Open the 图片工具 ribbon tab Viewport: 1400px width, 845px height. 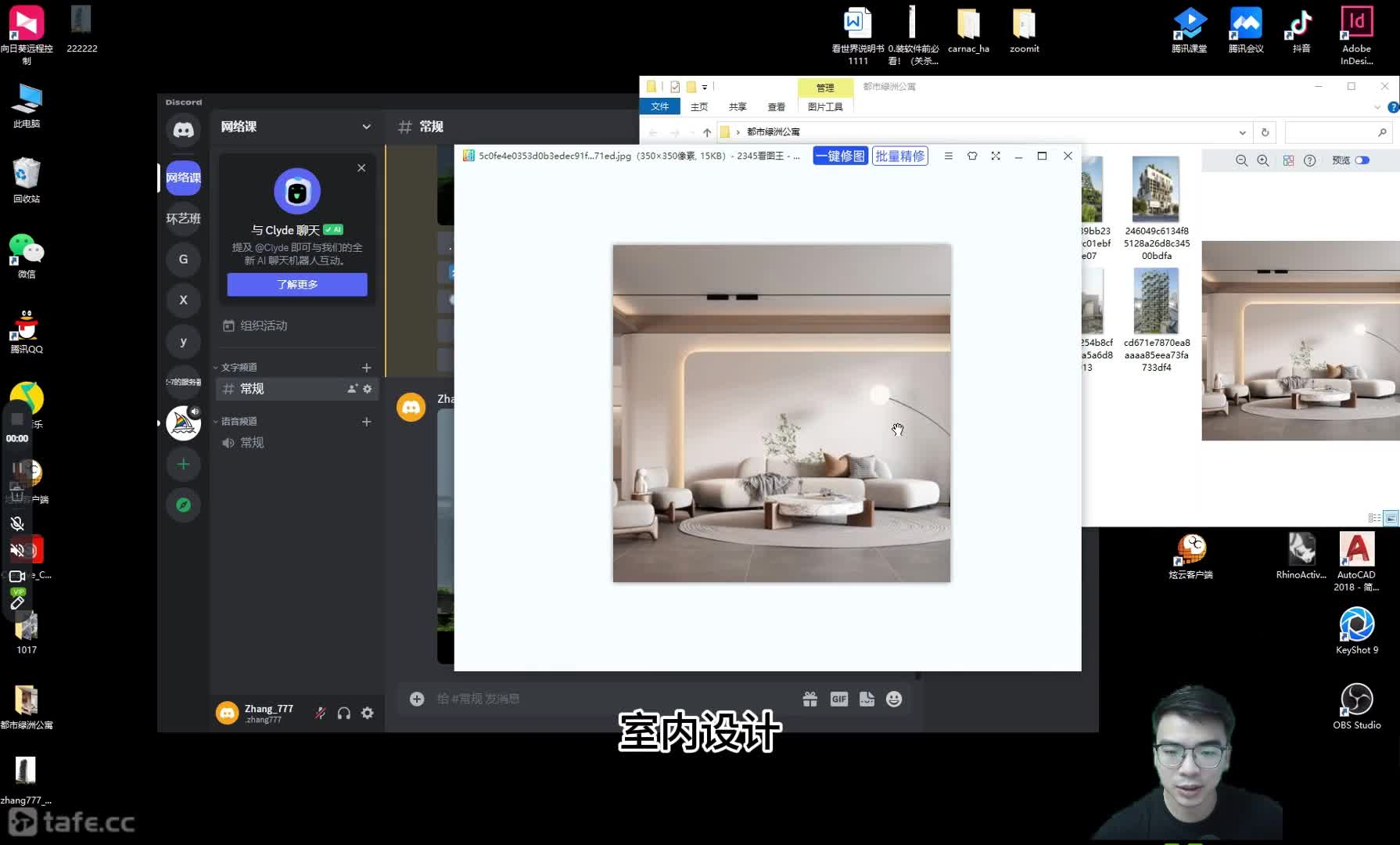[825, 106]
